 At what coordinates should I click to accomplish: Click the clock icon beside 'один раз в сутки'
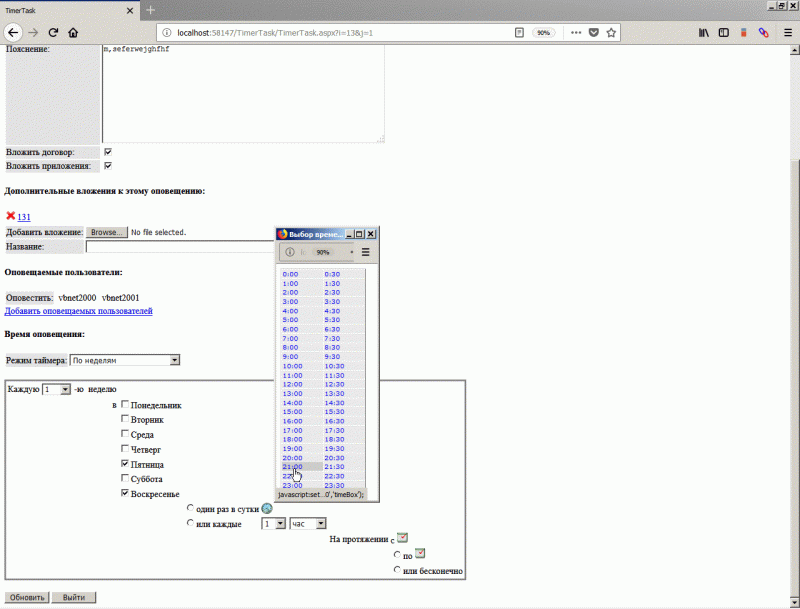tap(265, 508)
